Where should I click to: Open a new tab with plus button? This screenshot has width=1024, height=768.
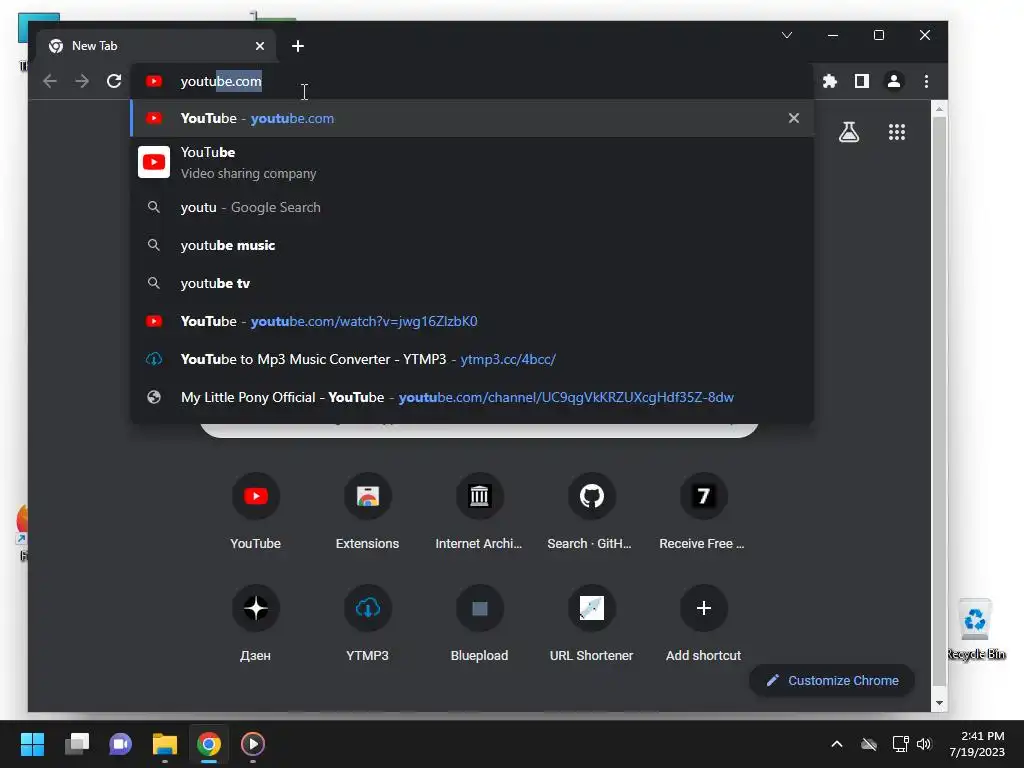pyautogui.click(x=298, y=46)
